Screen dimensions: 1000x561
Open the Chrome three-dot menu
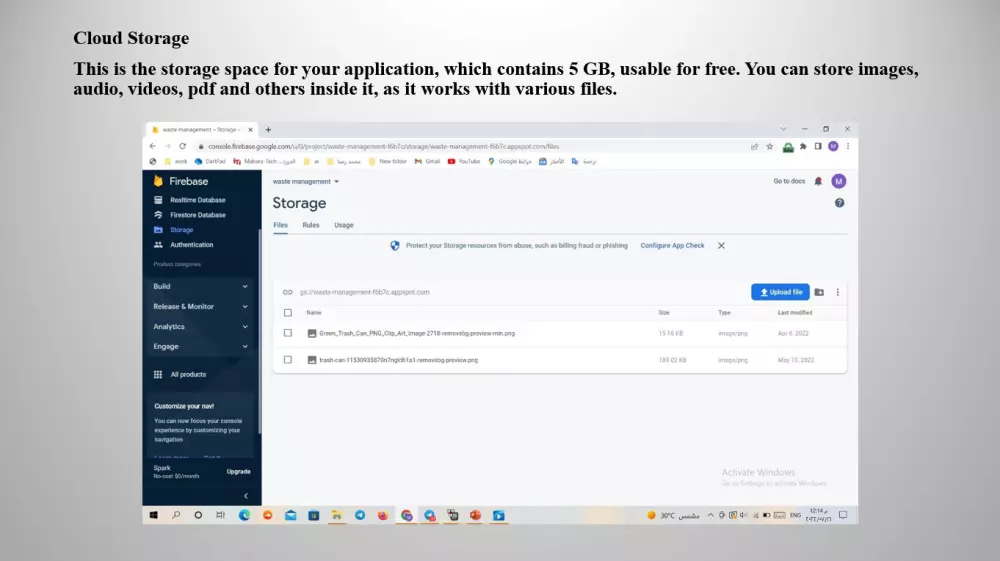pos(848,147)
